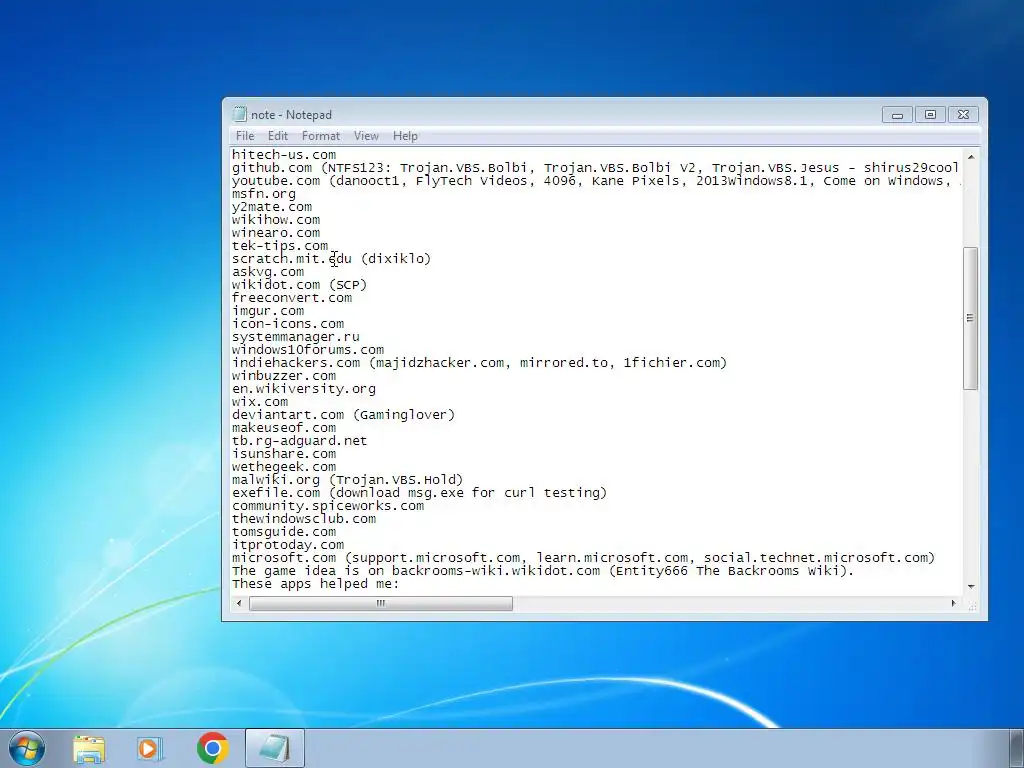
Task: Click the line starting 'microsoft.com (support'
Action: click(584, 558)
